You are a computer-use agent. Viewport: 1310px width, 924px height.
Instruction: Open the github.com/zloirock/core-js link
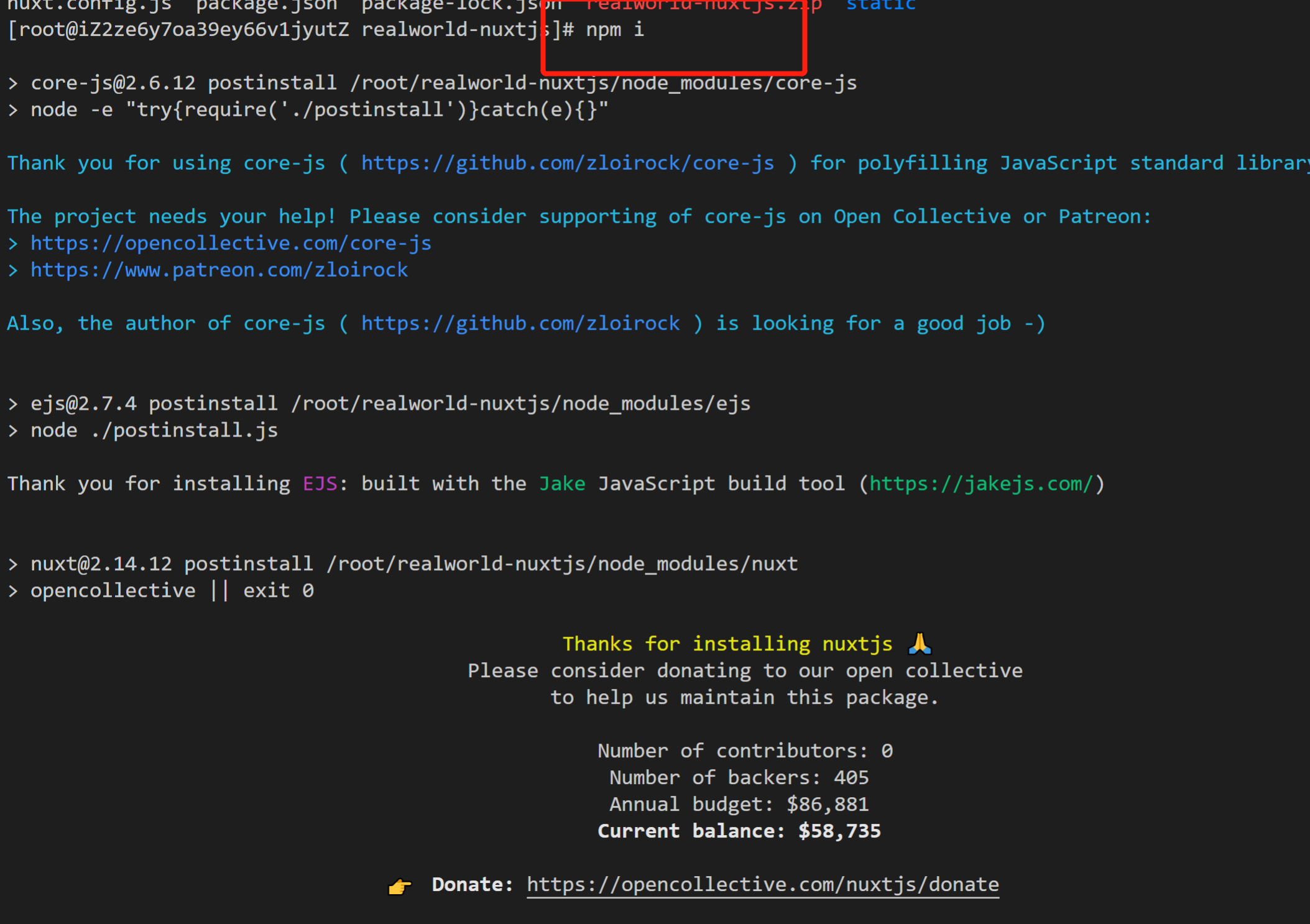567,163
